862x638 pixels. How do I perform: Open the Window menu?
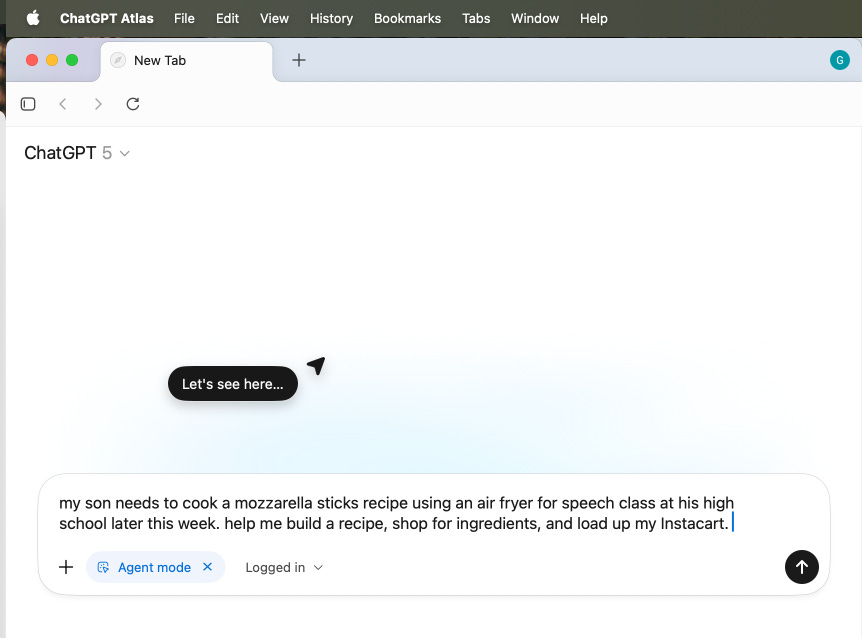click(535, 18)
